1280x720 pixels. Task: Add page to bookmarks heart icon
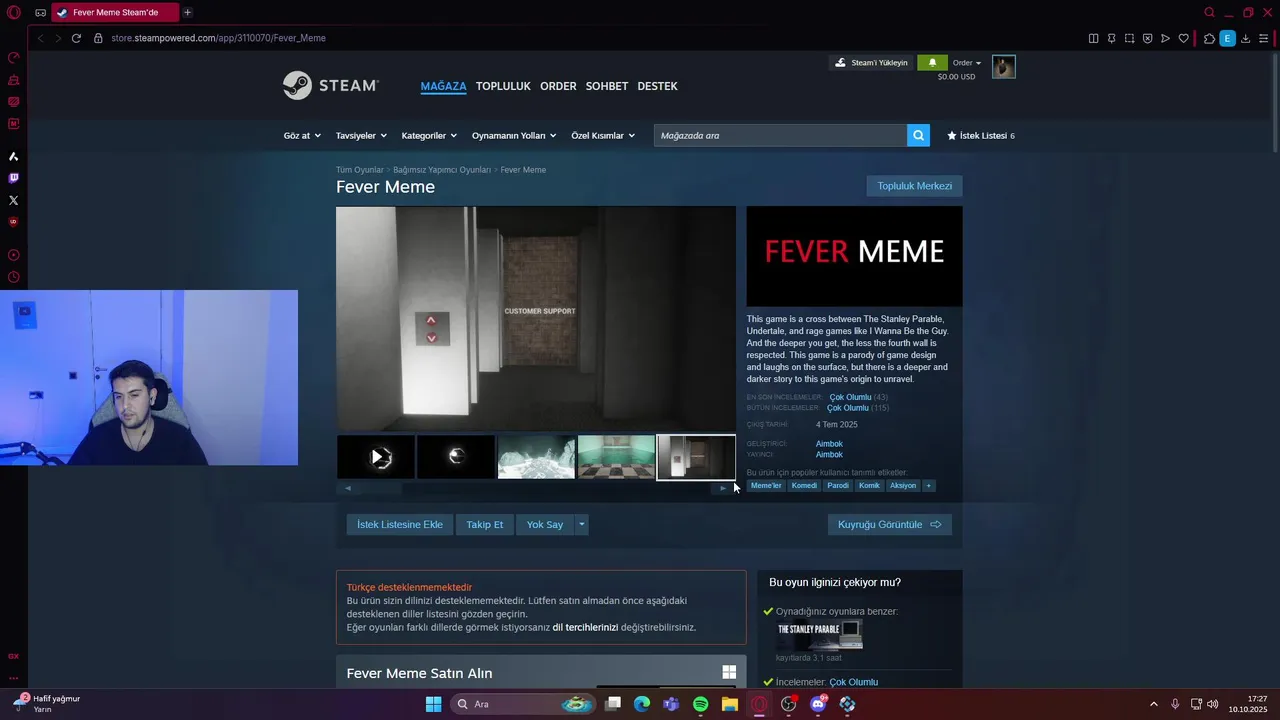[x=1184, y=38]
